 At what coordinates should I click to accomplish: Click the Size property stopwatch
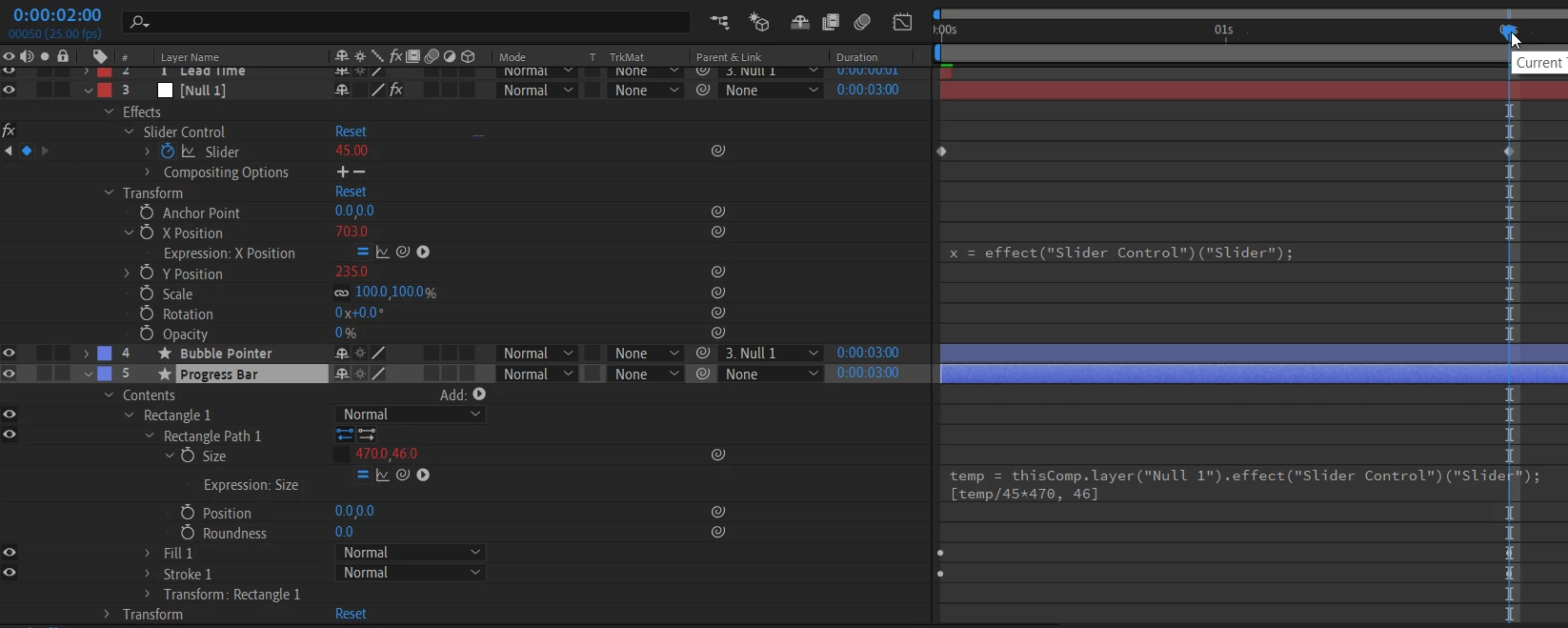pyautogui.click(x=188, y=456)
